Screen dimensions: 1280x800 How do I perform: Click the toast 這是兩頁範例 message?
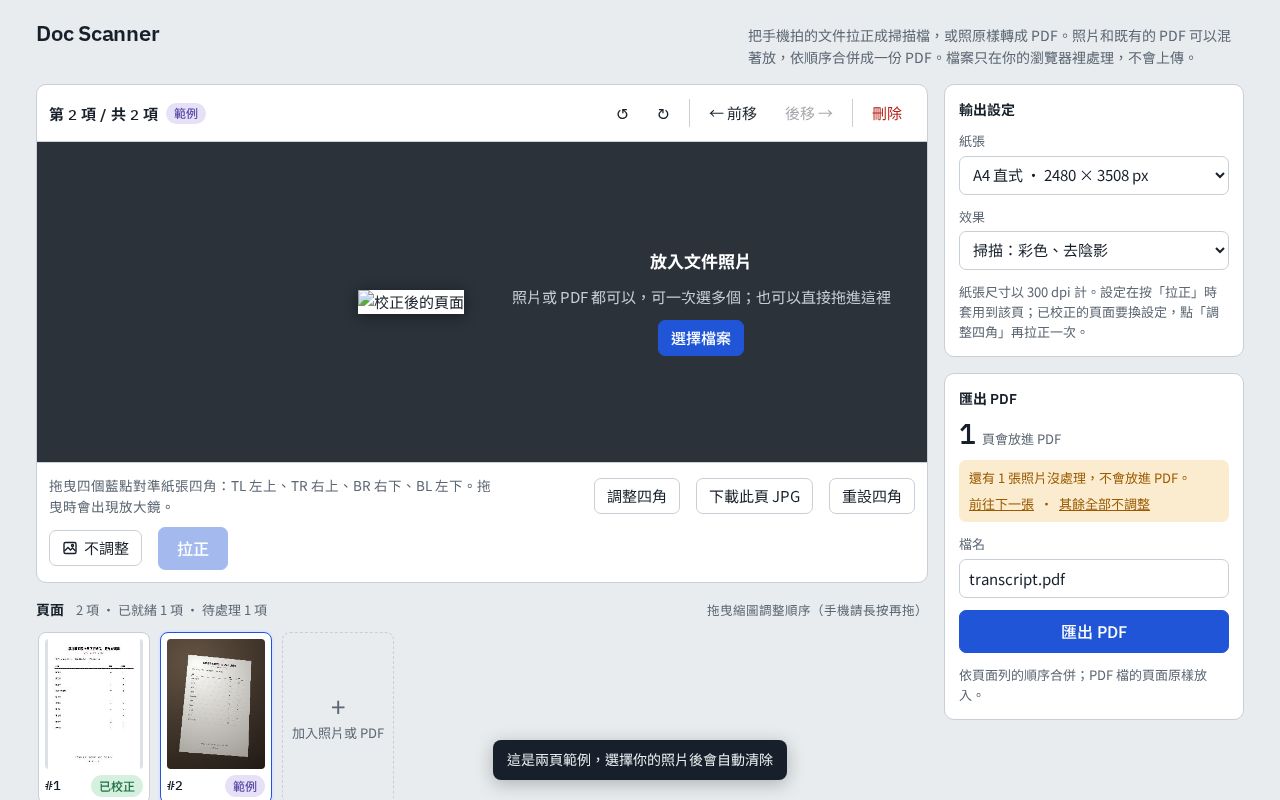[x=640, y=760]
